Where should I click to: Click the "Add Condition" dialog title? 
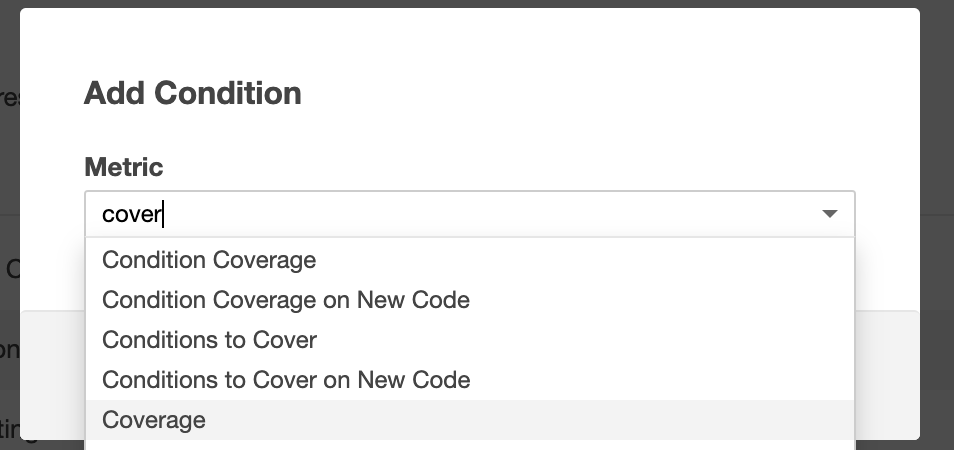click(x=192, y=94)
